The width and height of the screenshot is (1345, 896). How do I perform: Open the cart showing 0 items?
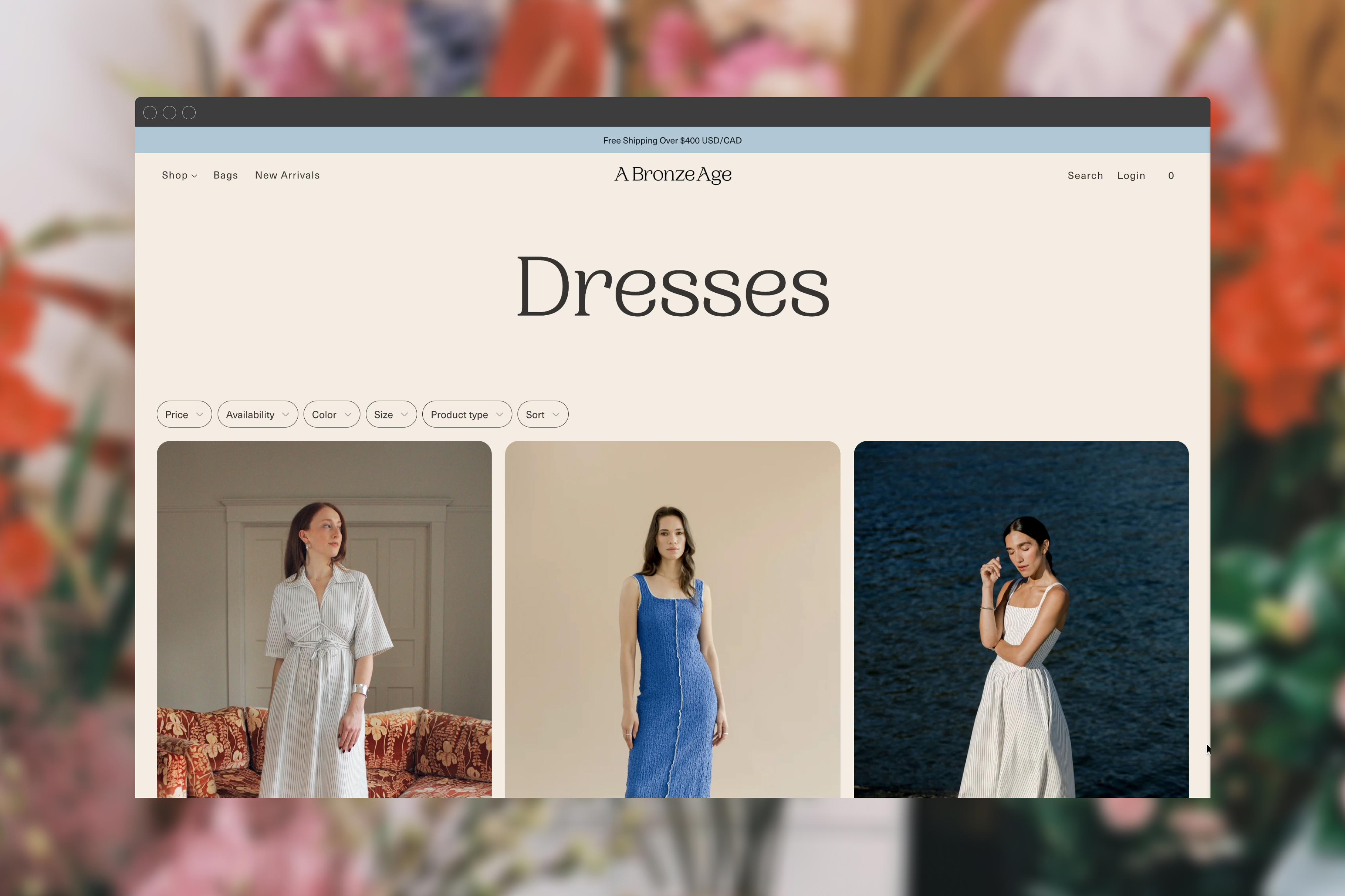(1171, 175)
